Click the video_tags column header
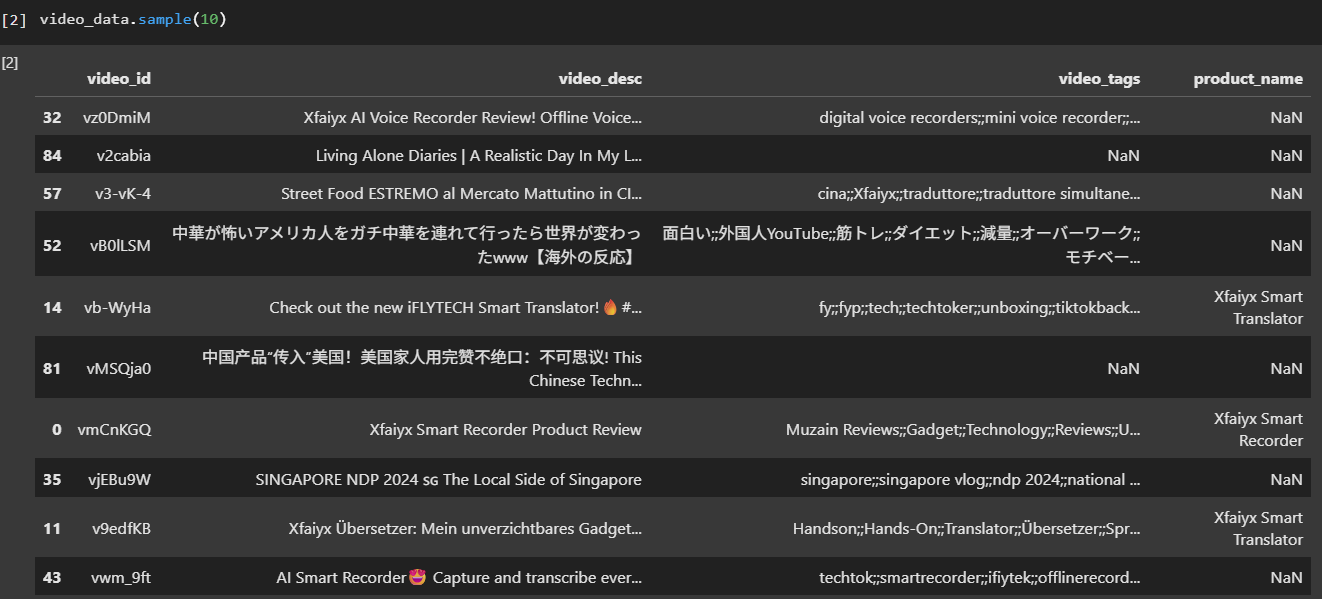 coord(1099,79)
